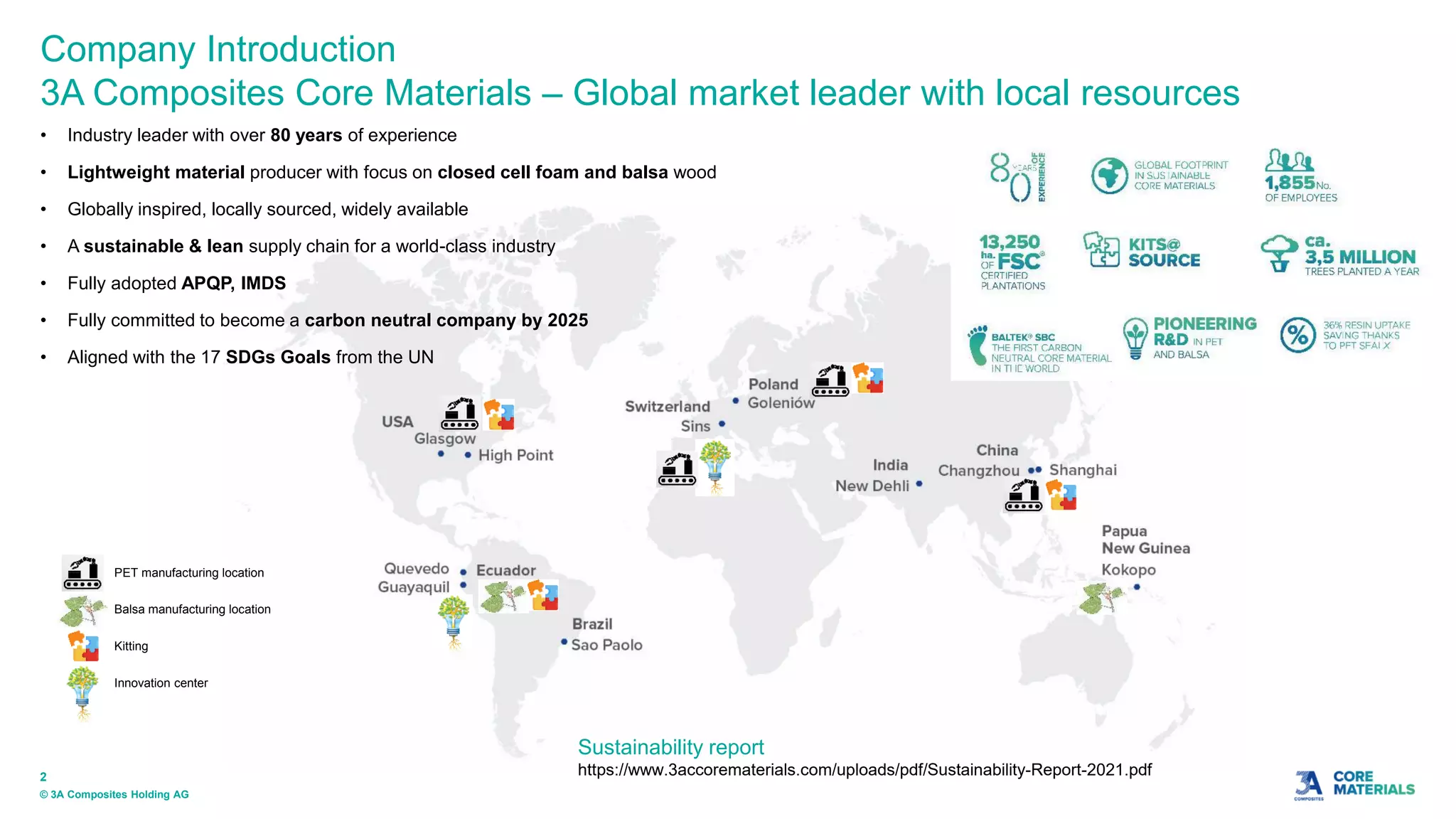Select the Sins location dot in Switzerland
The height and width of the screenshot is (819, 1456).
click(722, 424)
